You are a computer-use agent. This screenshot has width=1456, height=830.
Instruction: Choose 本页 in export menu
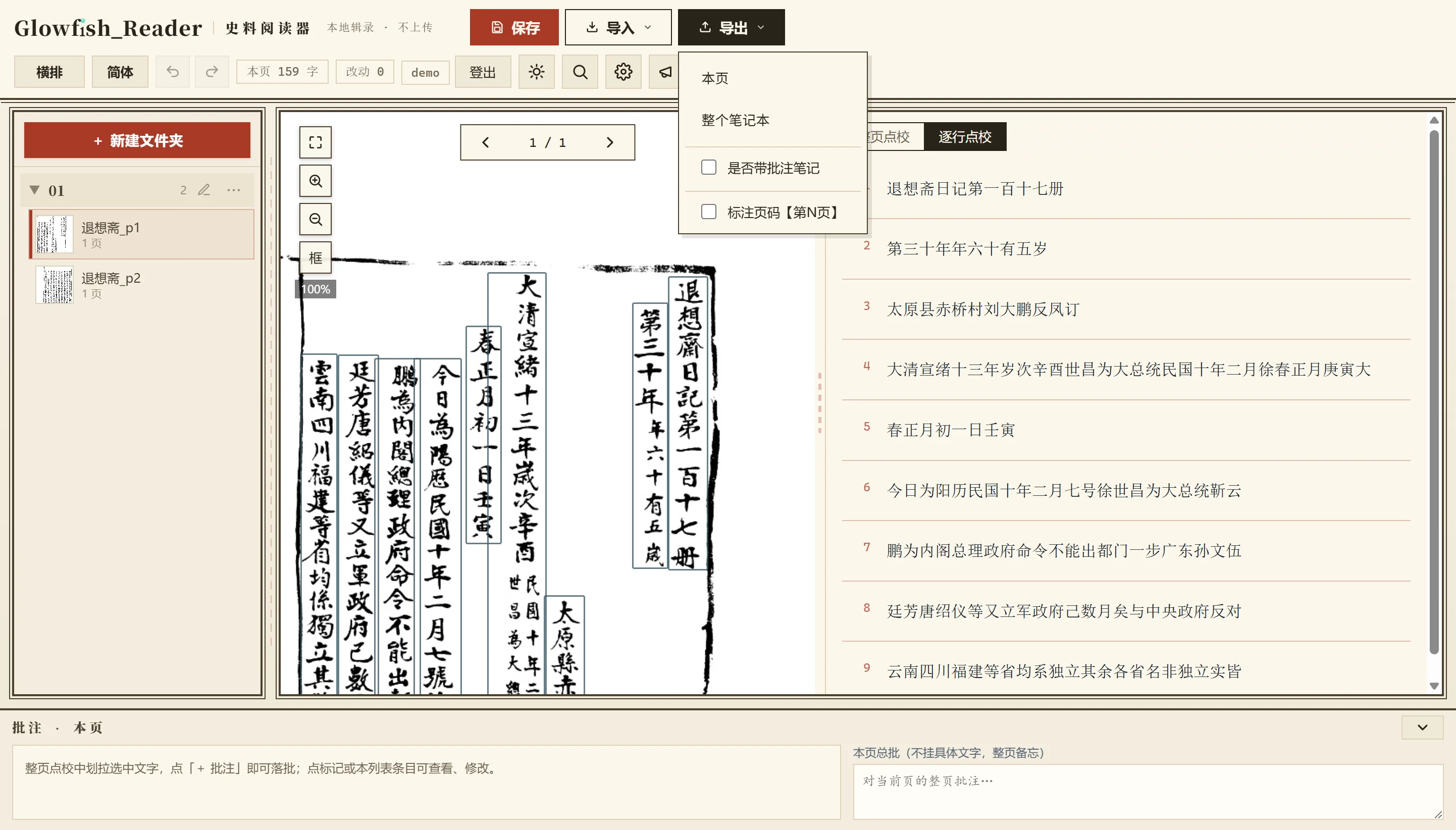click(714, 78)
